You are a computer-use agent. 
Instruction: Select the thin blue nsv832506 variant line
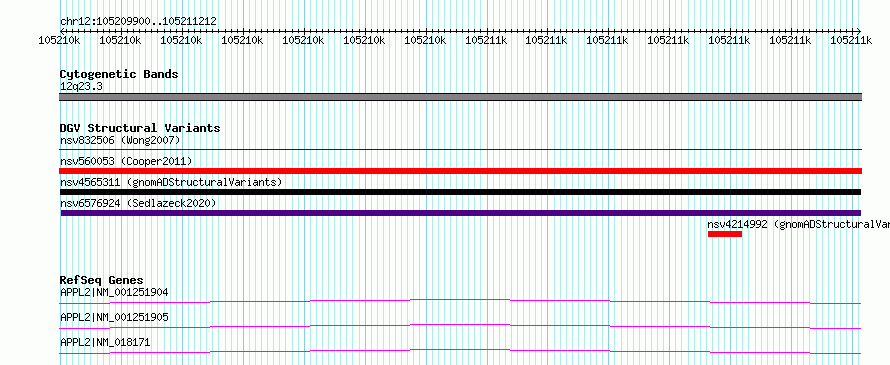pyautogui.click(x=460, y=150)
